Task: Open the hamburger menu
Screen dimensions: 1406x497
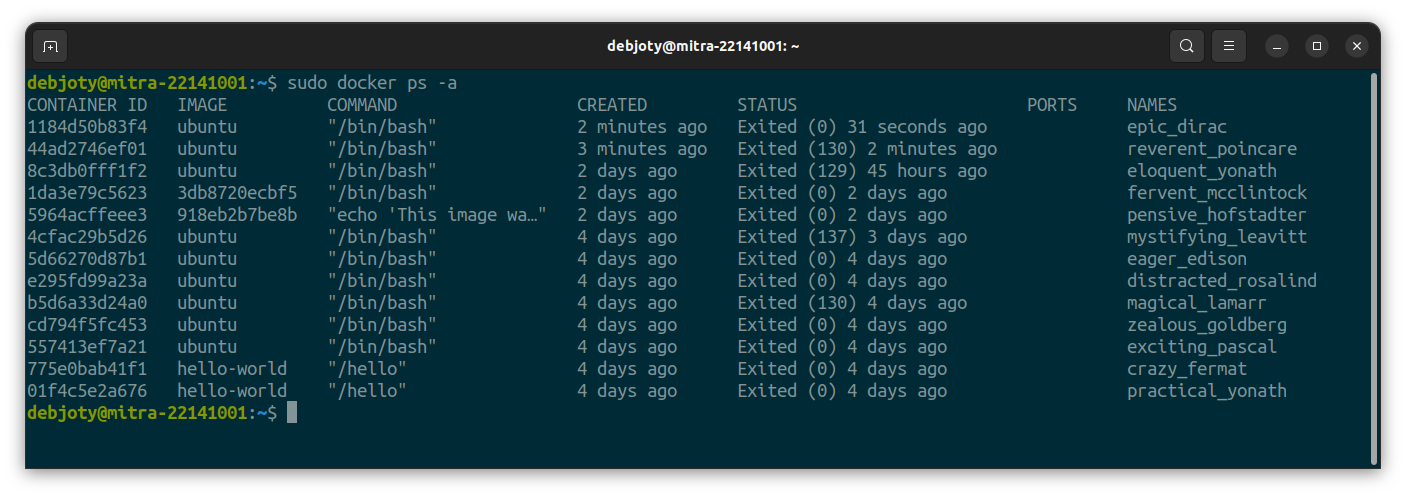Action: [x=1229, y=46]
